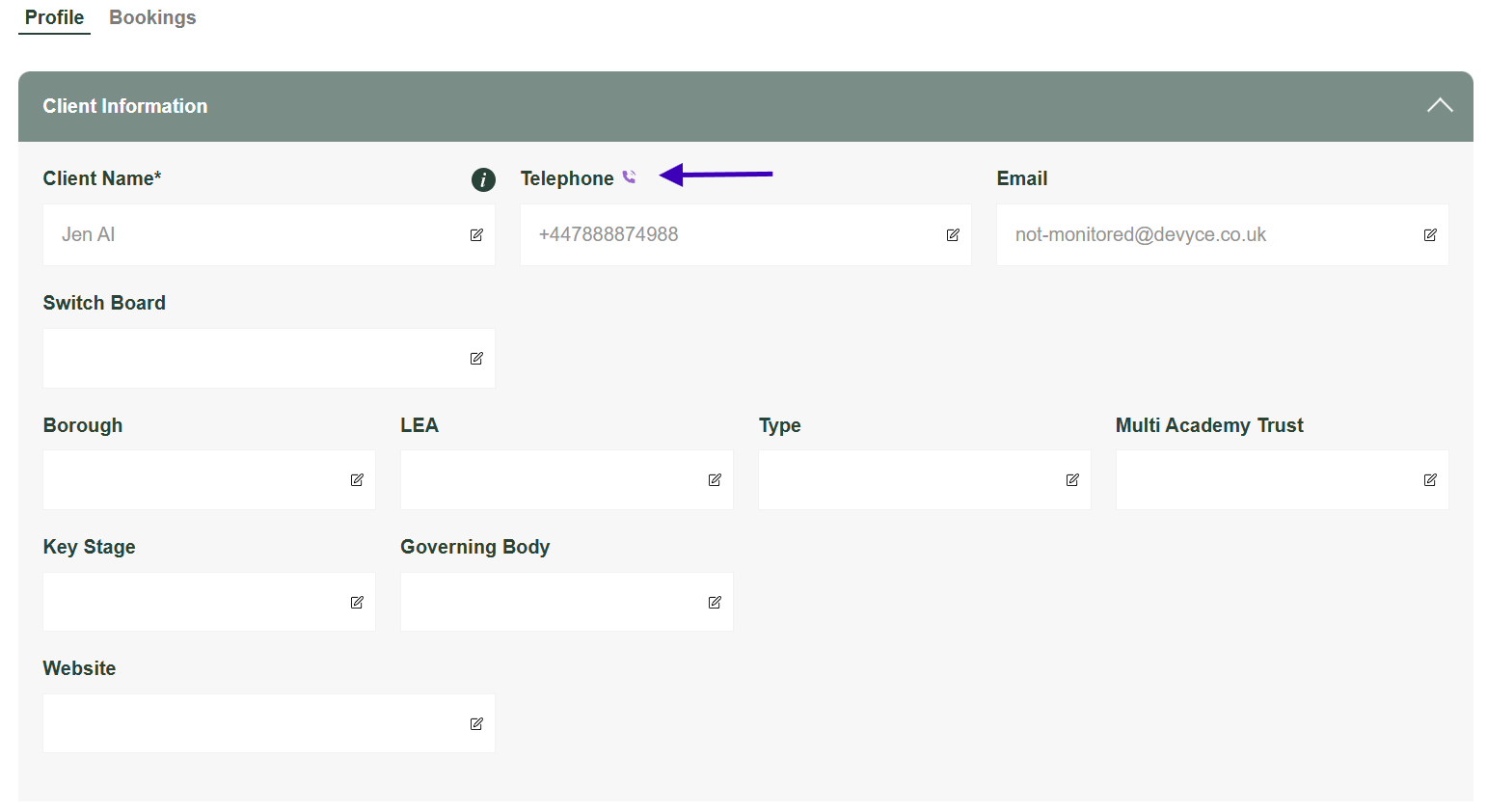
Task: Click the edit icon in Borough field
Action: 357,479
